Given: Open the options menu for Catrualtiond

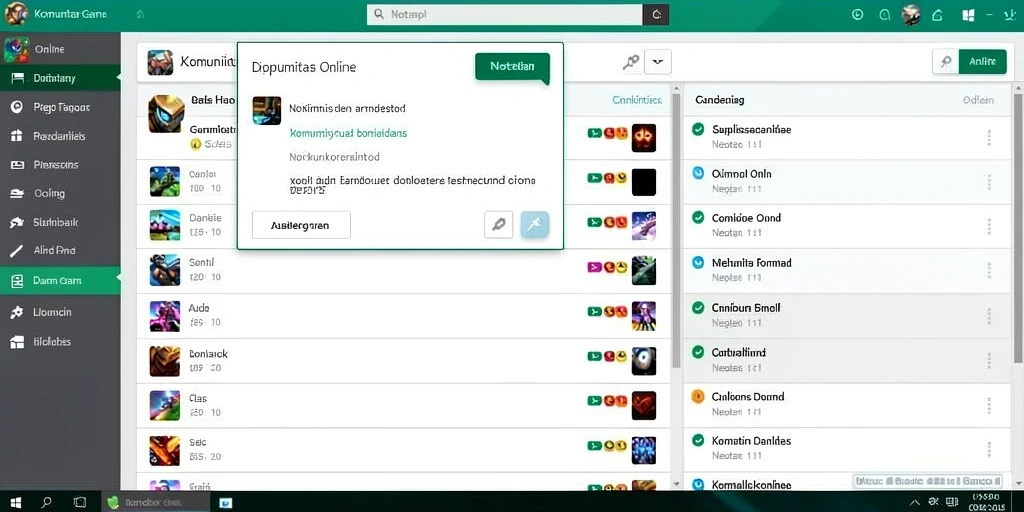Looking at the screenshot, I should [989, 360].
